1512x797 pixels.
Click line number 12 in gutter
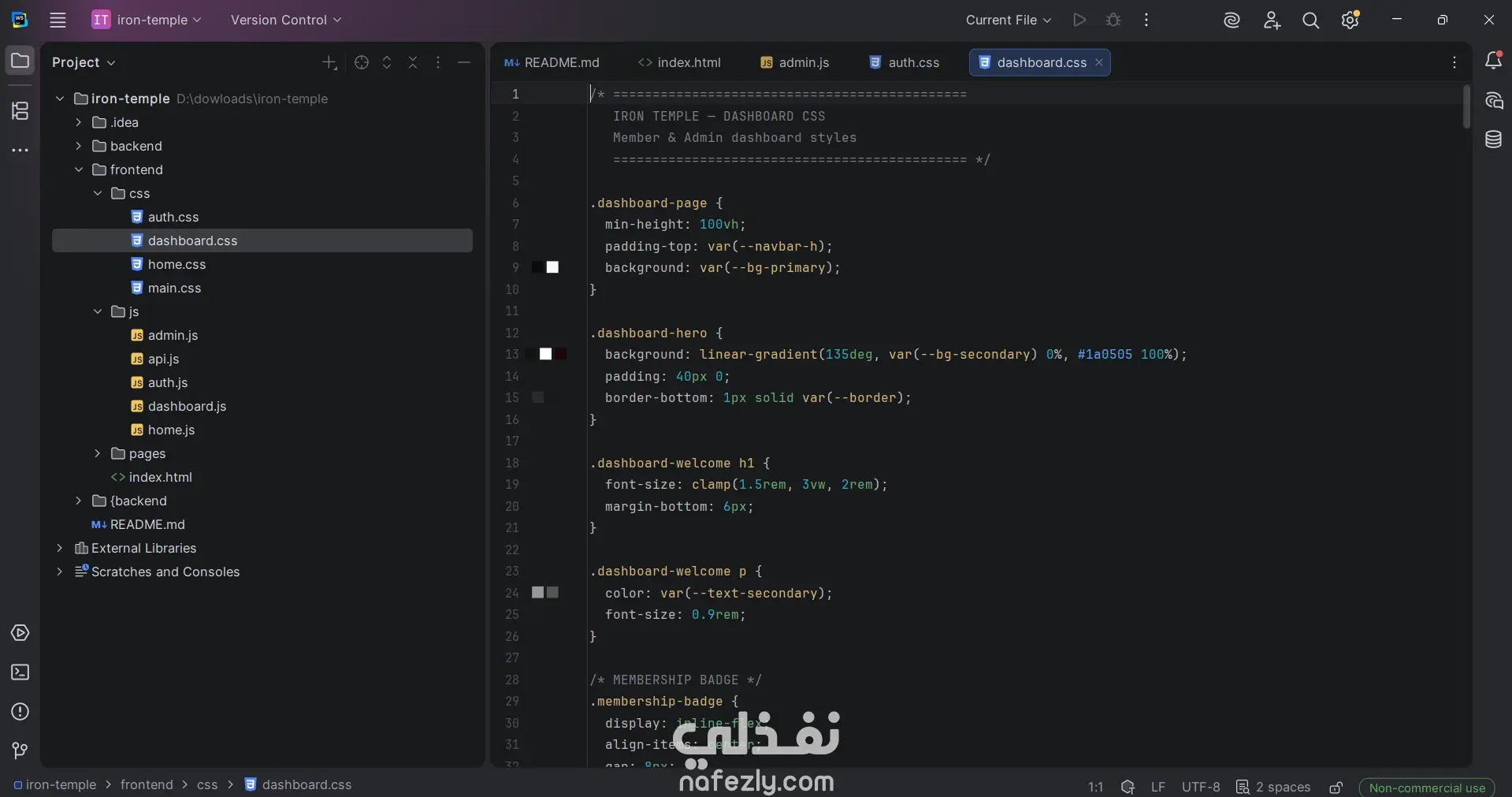(512, 333)
